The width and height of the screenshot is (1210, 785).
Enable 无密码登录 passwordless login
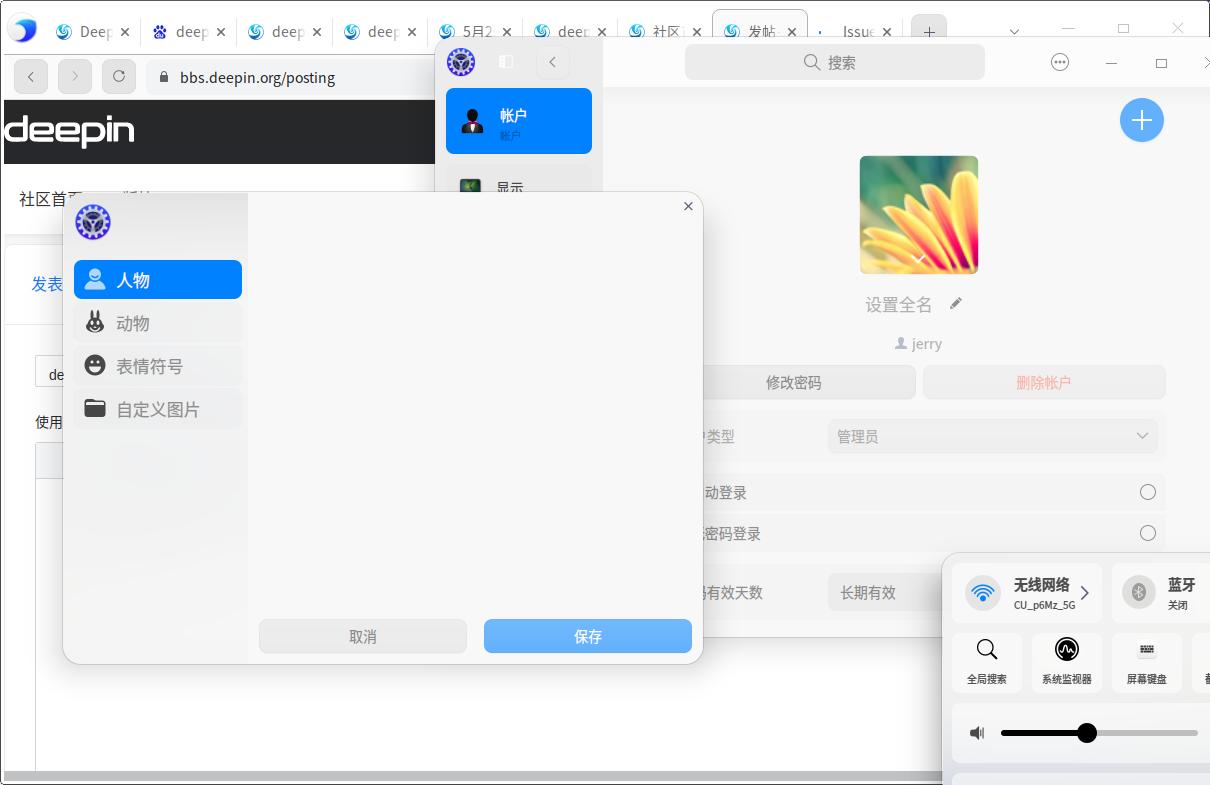tap(1147, 533)
